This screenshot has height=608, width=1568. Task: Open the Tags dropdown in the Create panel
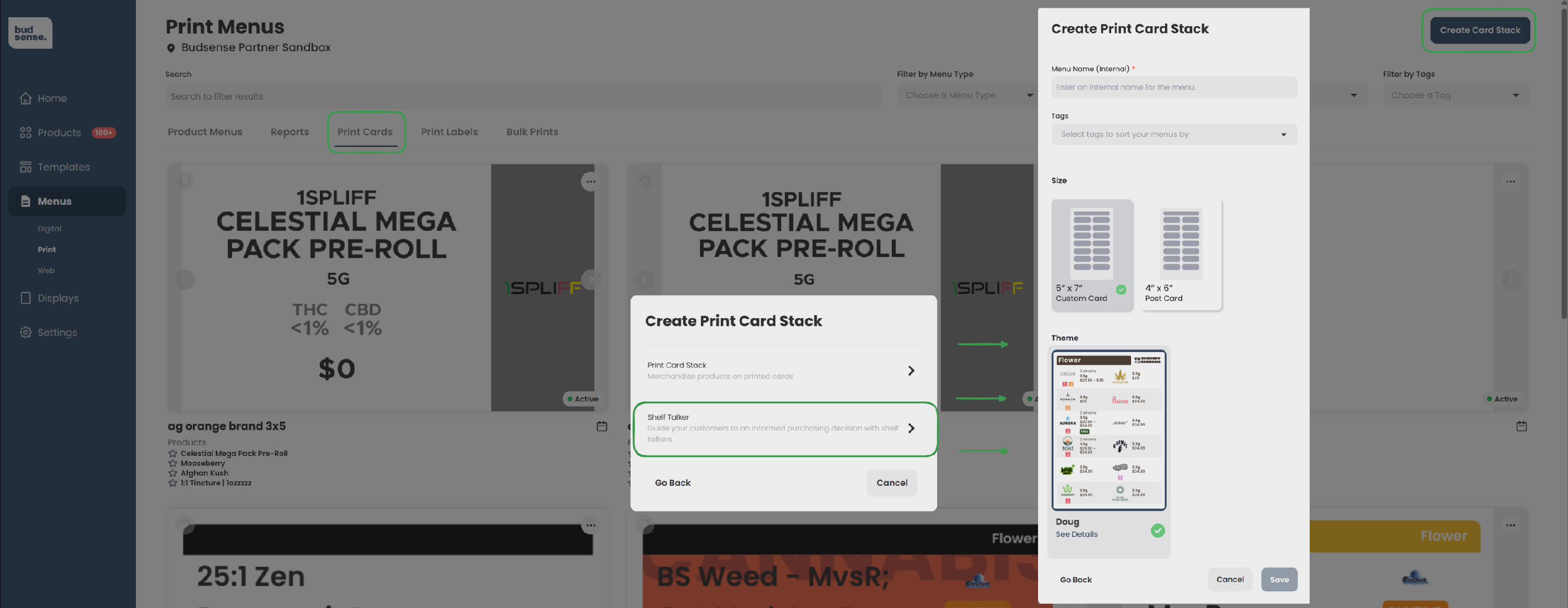1173,135
